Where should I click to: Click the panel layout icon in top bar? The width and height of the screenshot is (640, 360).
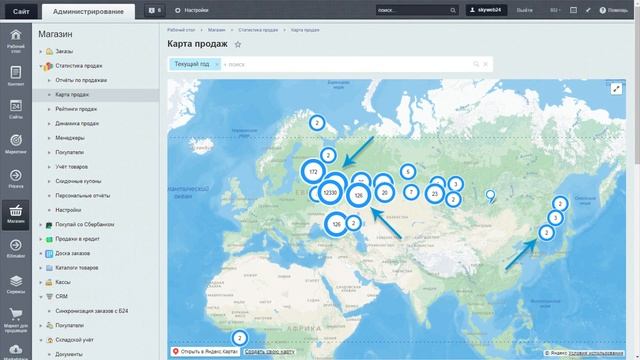573,10
